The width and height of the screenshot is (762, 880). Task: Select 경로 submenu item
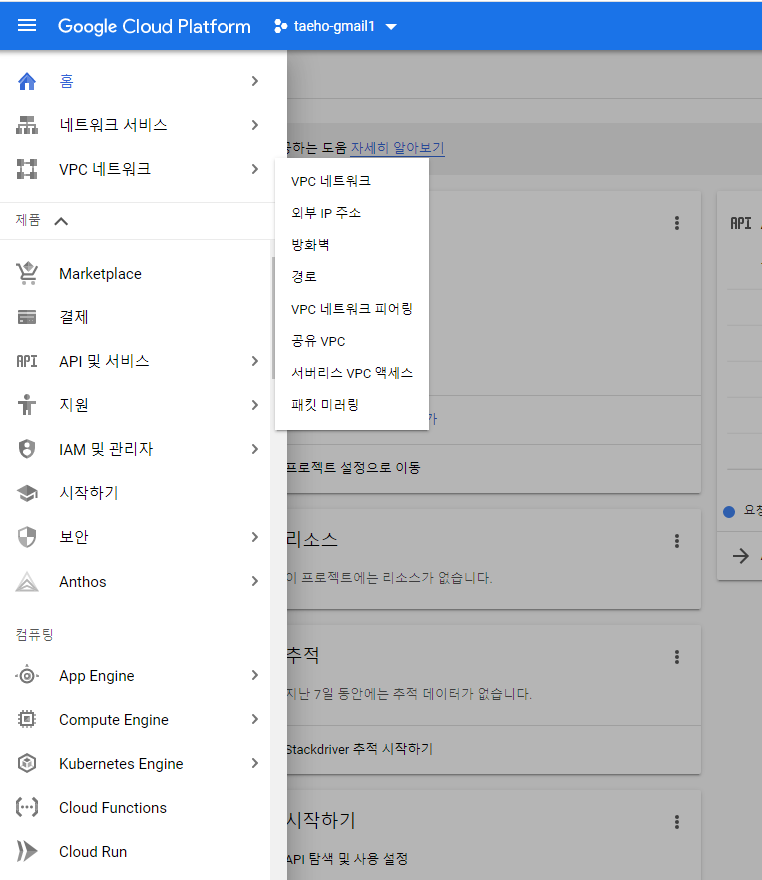[352, 277]
